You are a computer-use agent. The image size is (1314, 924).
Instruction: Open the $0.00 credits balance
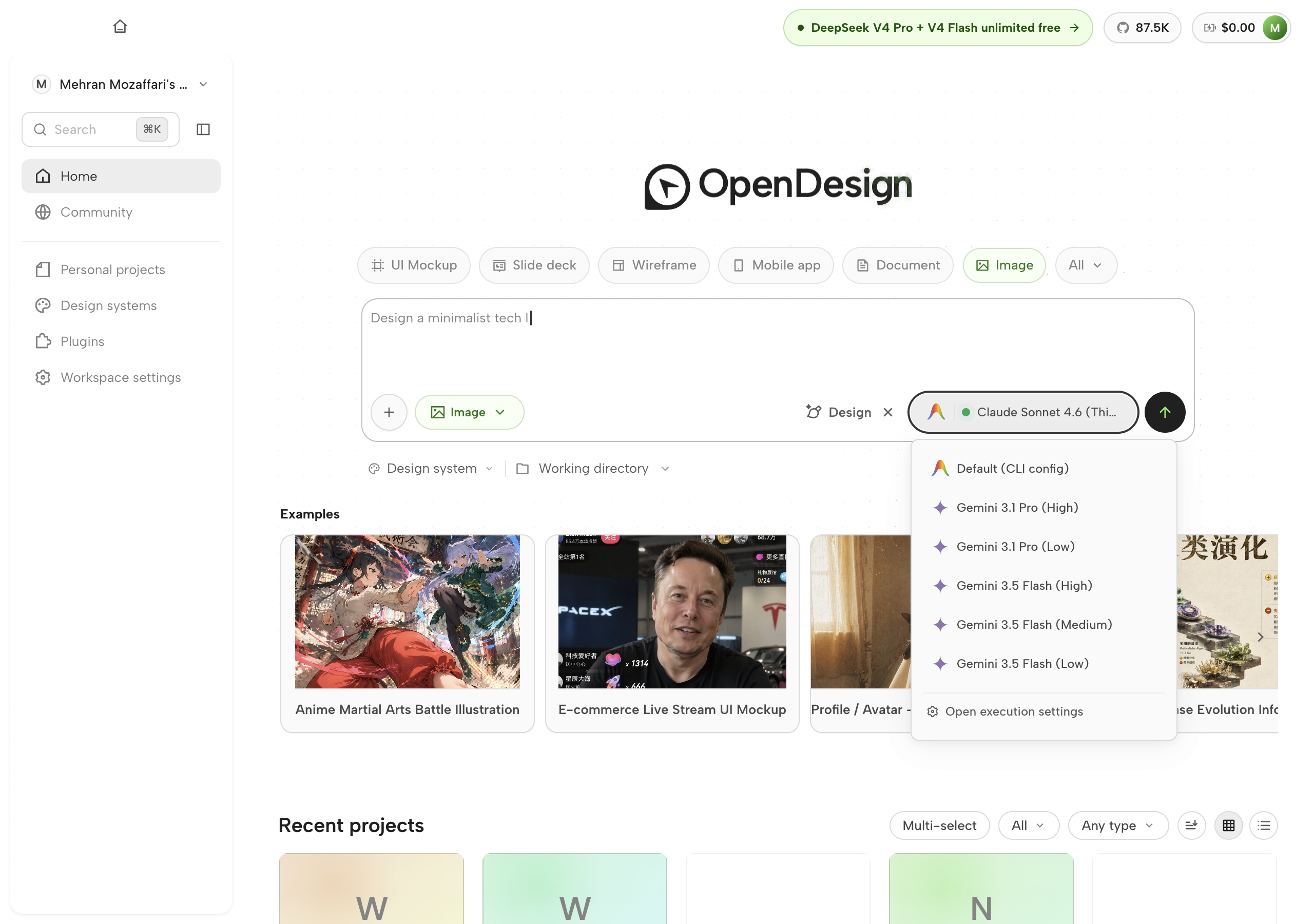click(x=1229, y=28)
